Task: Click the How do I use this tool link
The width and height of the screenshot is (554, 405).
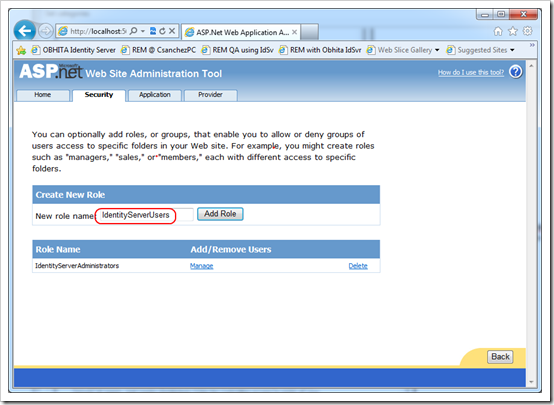Action: pyautogui.click(x=471, y=72)
